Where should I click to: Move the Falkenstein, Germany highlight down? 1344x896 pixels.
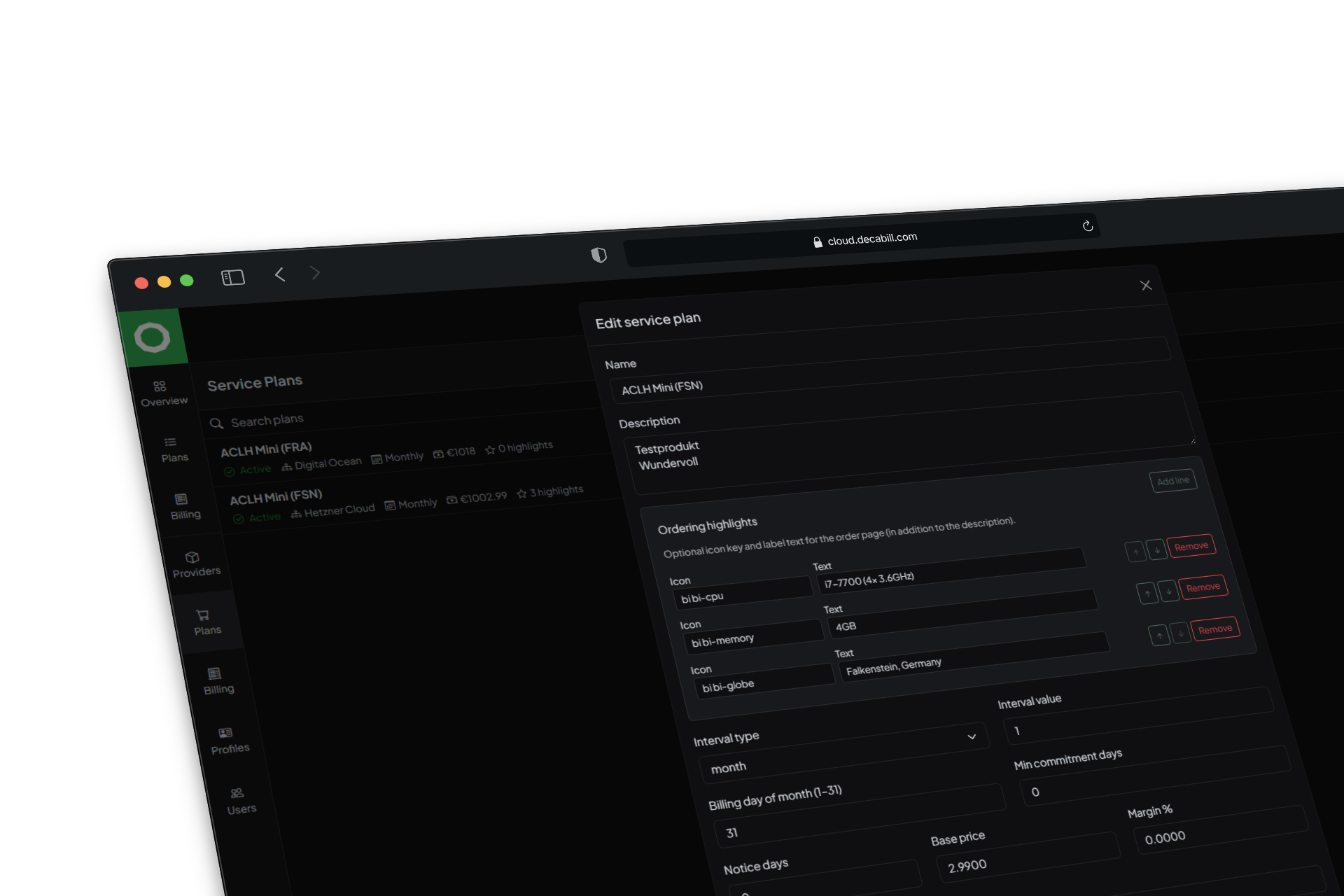pyautogui.click(x=1180, y=633)
